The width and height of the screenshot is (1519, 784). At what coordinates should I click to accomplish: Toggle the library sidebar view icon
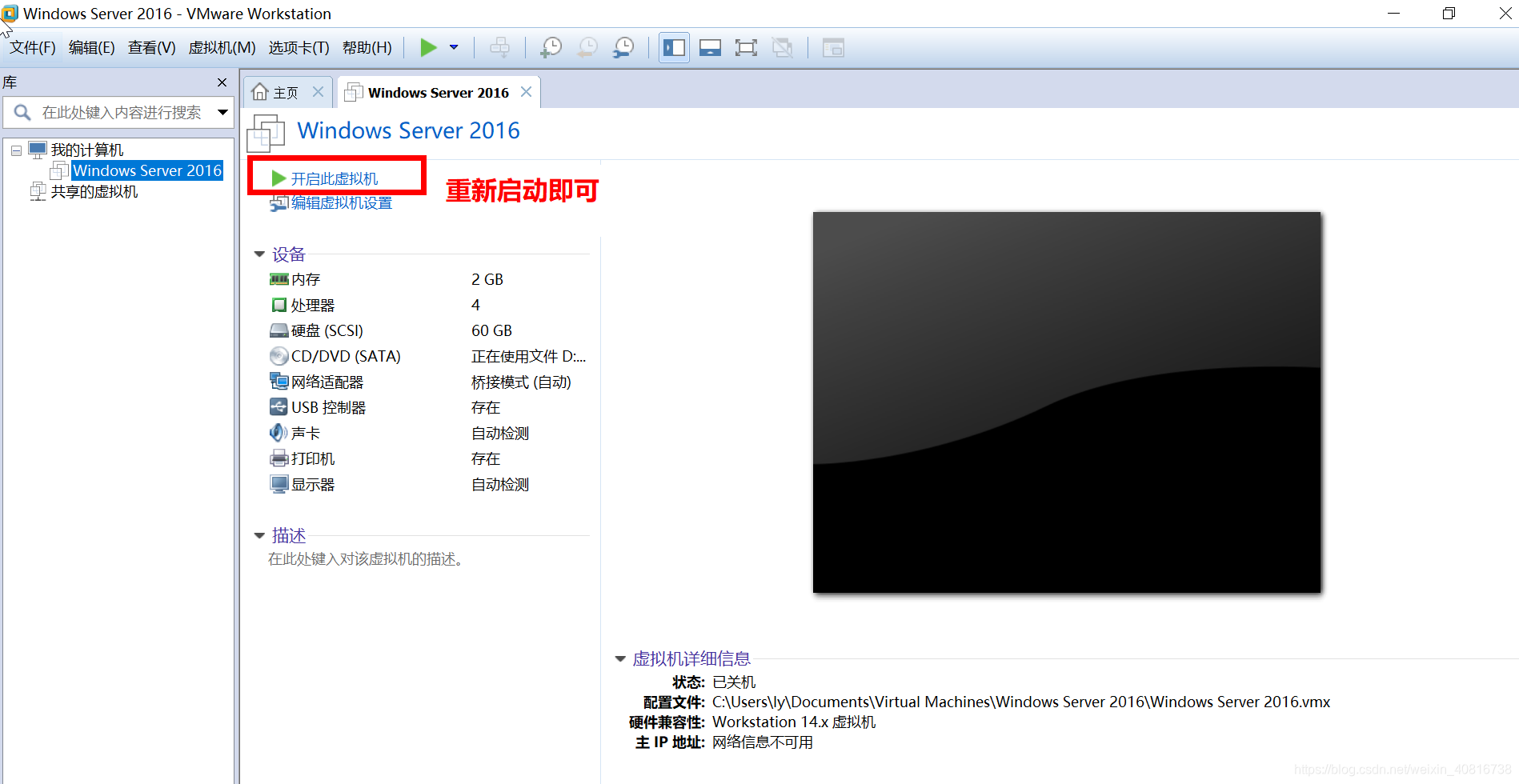pyautogui.click(x=674, y=48)
